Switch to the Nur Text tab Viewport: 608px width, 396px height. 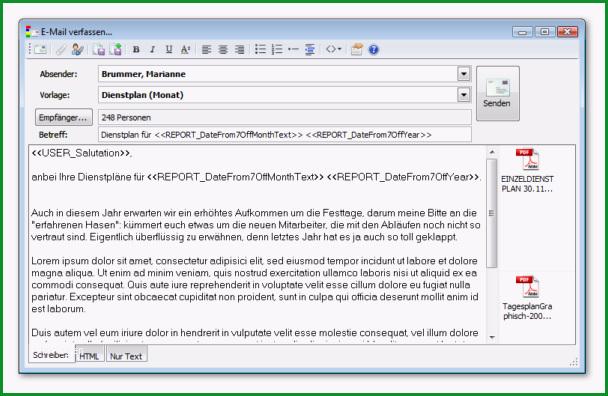126,356
